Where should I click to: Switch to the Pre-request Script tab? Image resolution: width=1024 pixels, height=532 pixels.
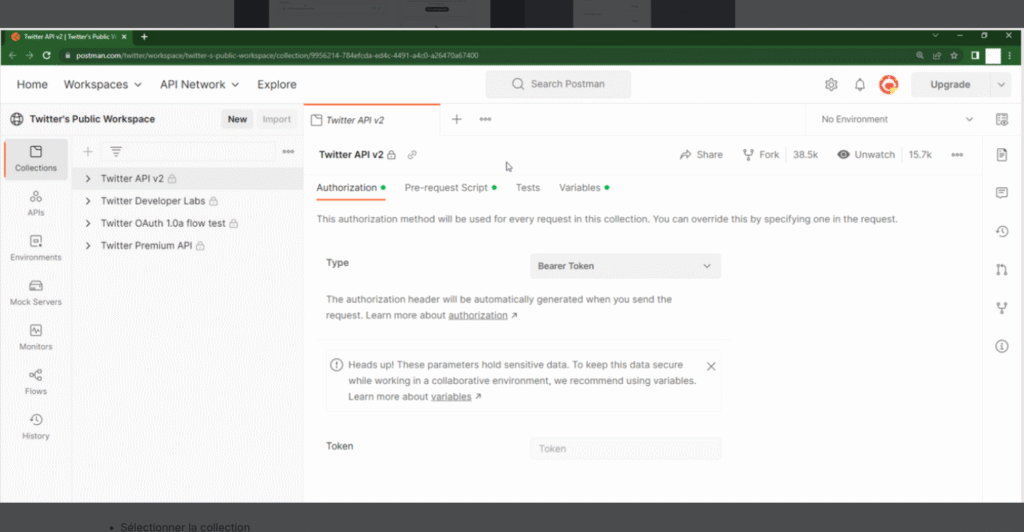coord(451,187)
